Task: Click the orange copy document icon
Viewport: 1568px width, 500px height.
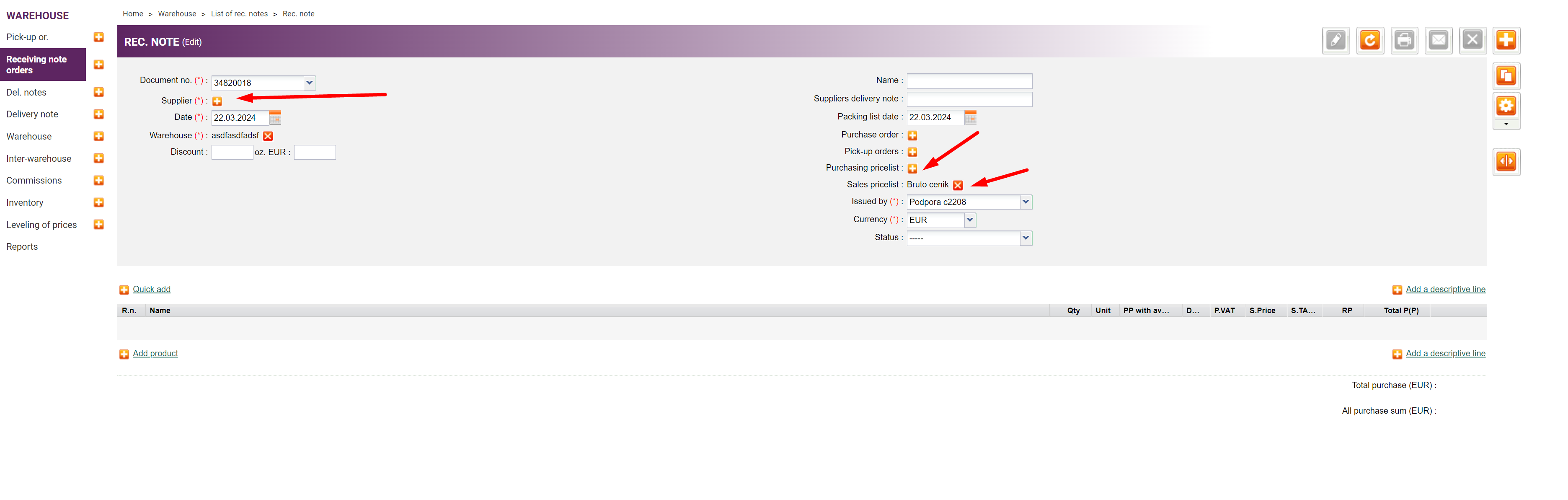Action: coord(1506,76)
